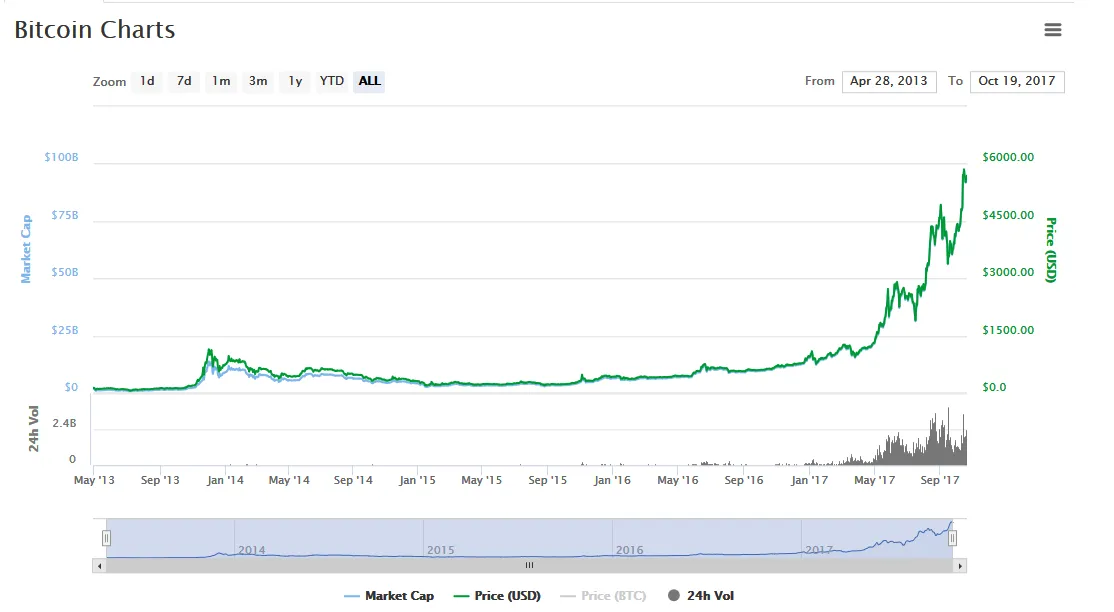1114x612 pixels.
Task: Click the 2017 label in navigator
Action: pos(818,550)
